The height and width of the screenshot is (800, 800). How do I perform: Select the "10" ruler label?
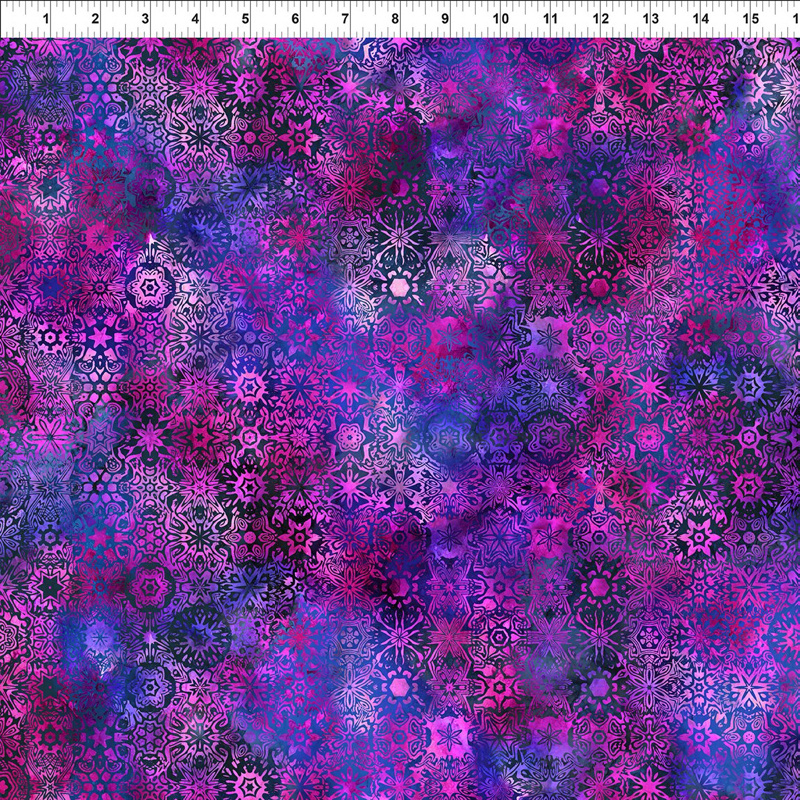[501, 19]
